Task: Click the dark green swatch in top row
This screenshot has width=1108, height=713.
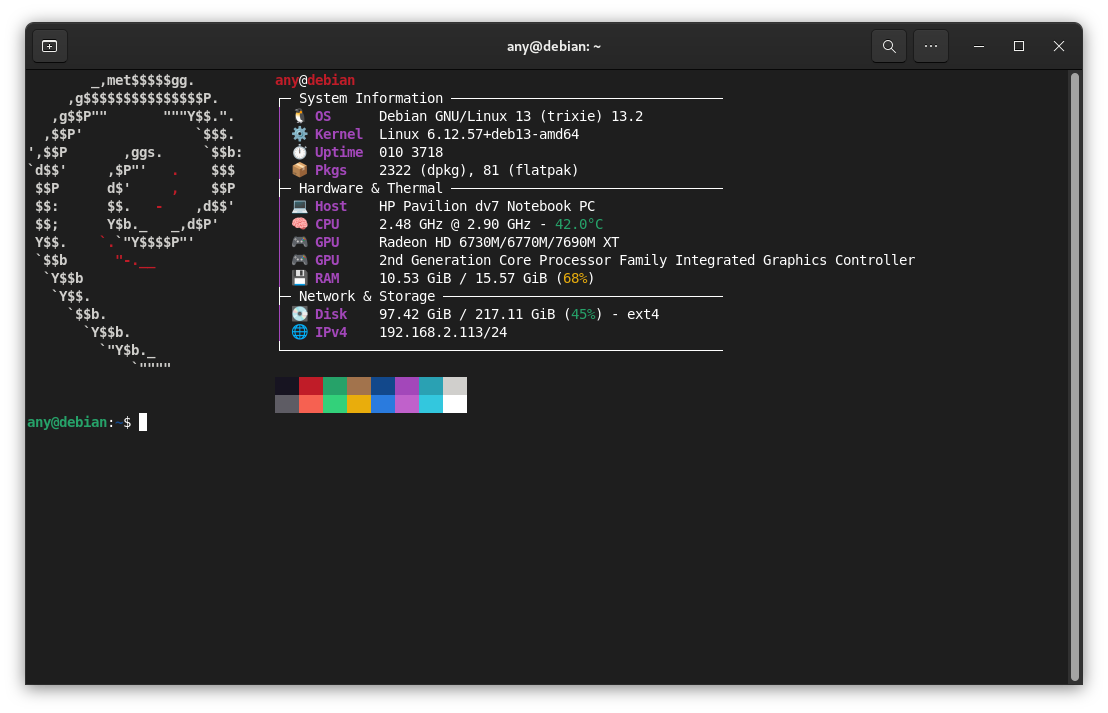Action: click(335, 386)
